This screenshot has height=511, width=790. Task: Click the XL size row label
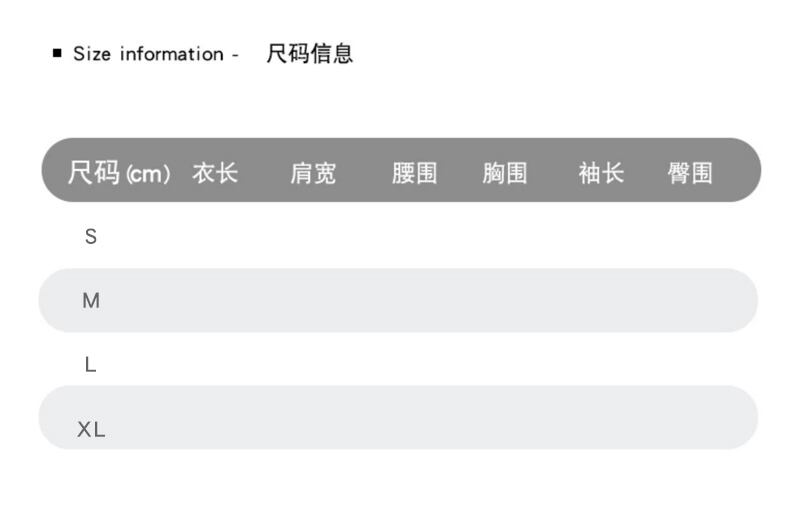[x=91, y=430]
